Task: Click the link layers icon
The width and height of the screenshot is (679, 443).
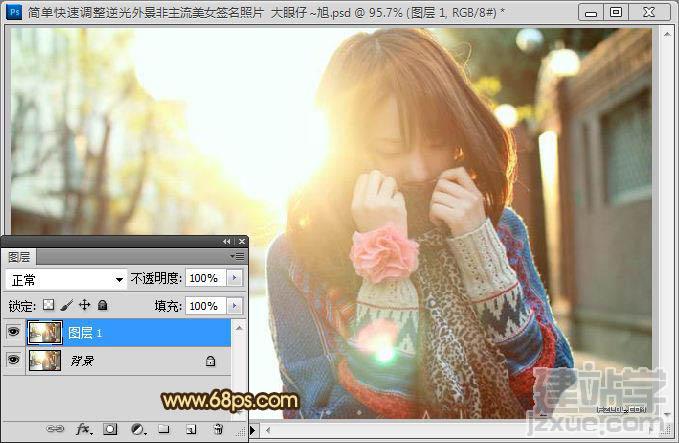Action: tap(55, 429)
